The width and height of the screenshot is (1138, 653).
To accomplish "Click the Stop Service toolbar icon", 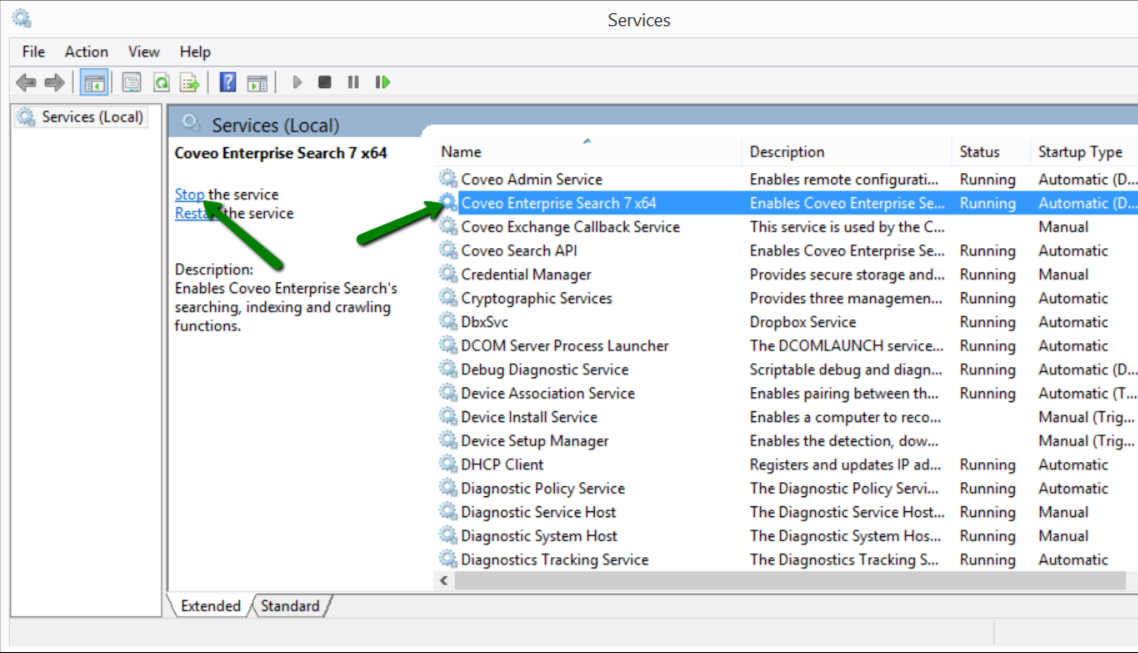I will pyautogui.click(x=323, y=81).
